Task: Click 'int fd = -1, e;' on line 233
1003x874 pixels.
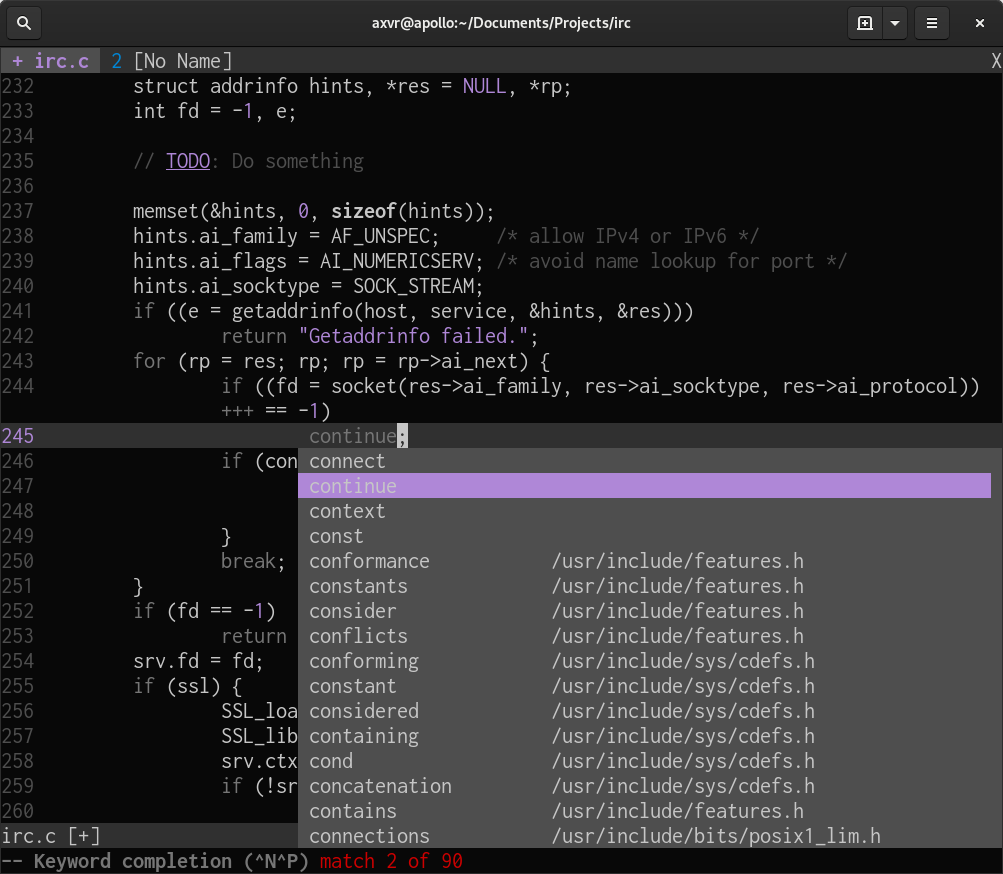Action: click(x=215, y=111)
